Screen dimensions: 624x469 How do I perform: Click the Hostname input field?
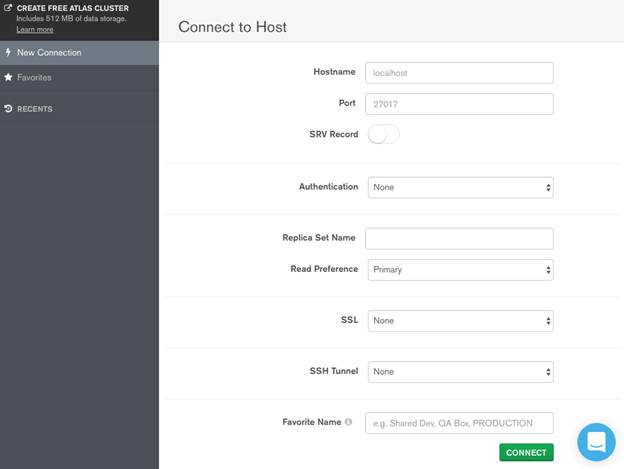click(x=460, y=72)
